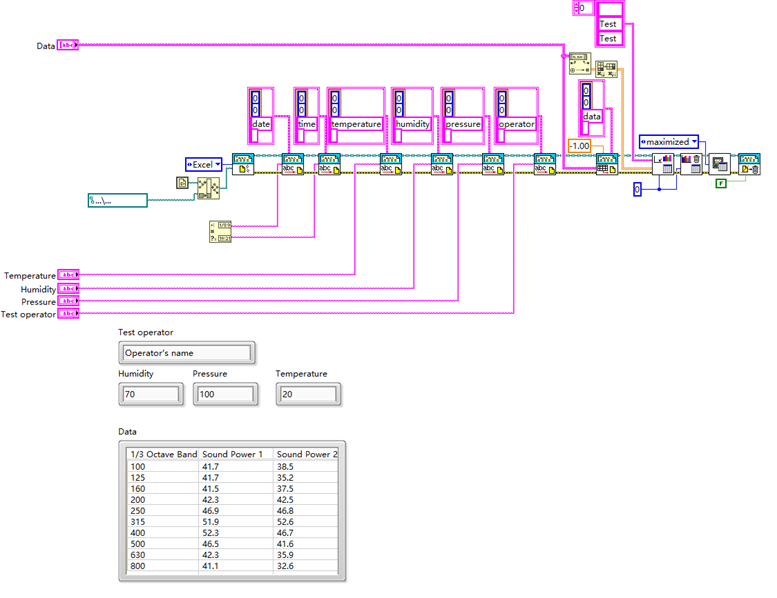Image resolution: width=777 pixels, height=598 pixels.
Task: Click the Transpose 2D Array function
Action: 606,69
